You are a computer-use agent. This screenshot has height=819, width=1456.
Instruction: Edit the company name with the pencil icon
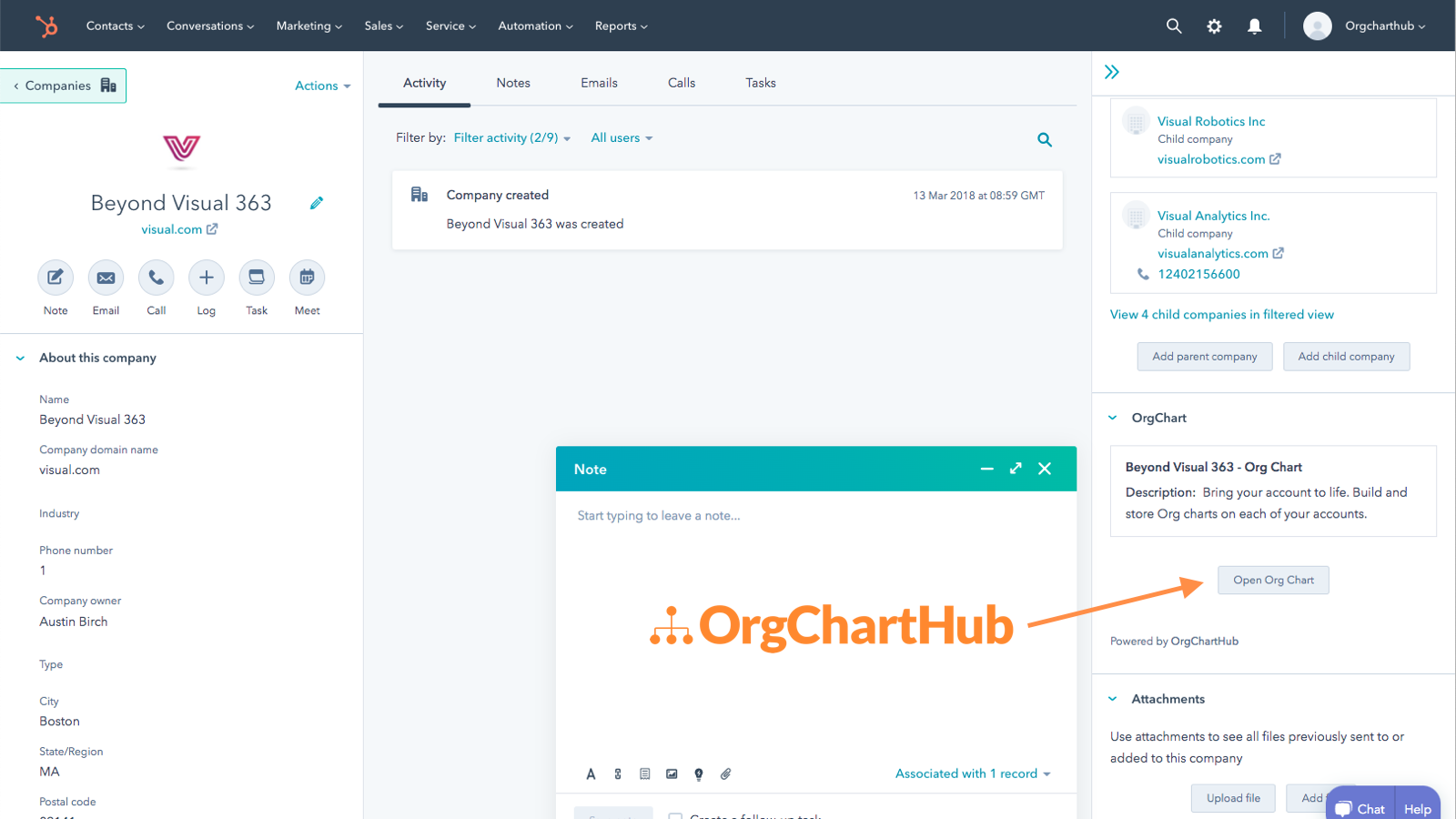316,202
